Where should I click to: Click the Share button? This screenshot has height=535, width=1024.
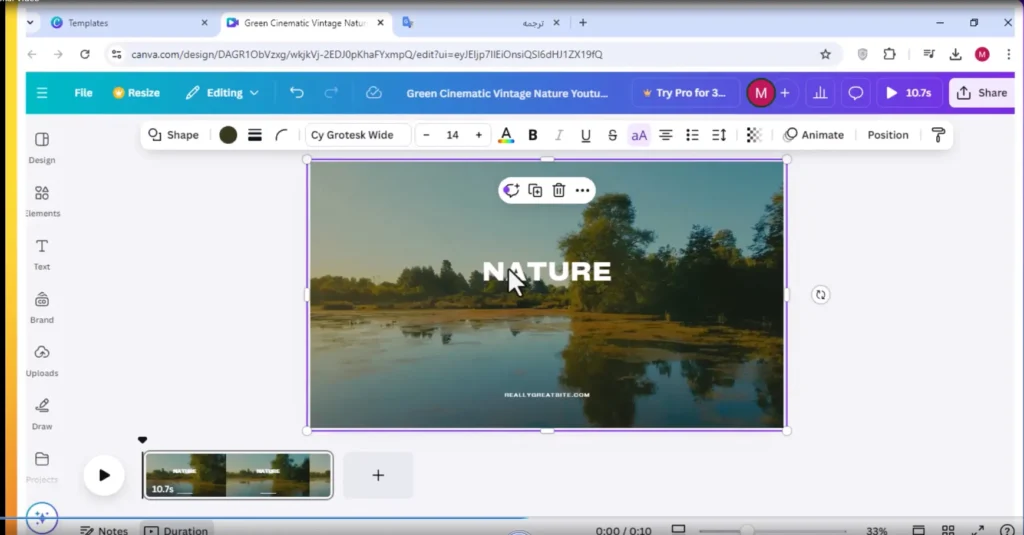(982, 93)
